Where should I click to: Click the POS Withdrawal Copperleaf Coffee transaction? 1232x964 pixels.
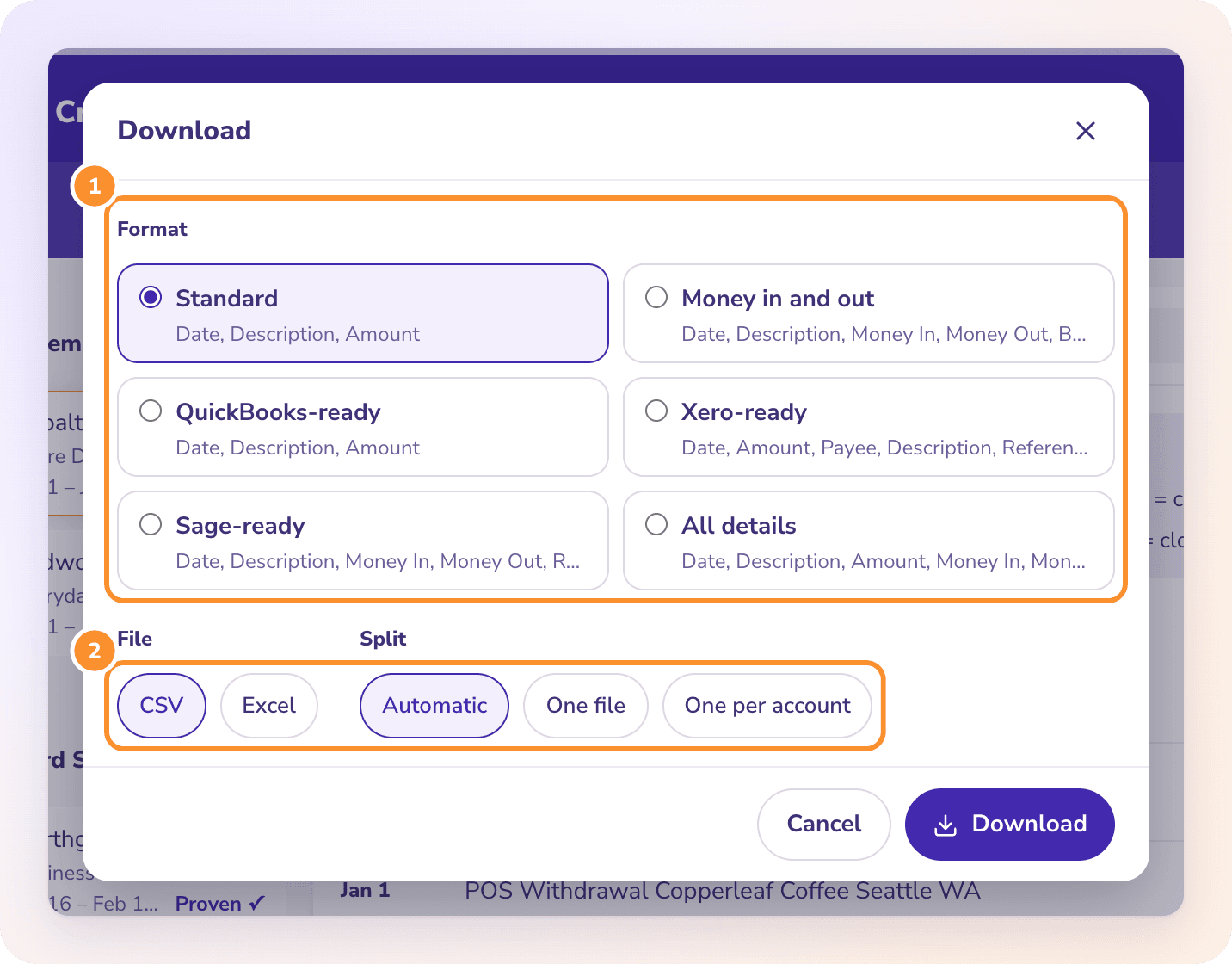[723, 891]
